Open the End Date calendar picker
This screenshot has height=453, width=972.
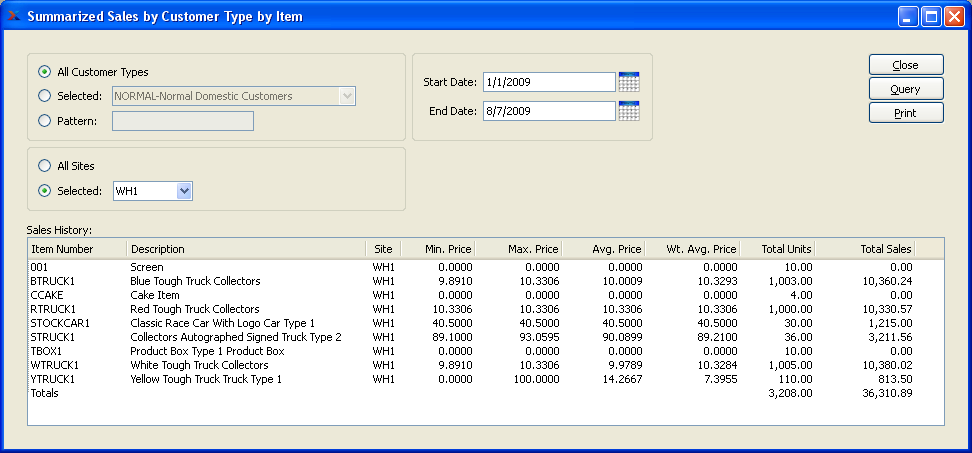(629, 111)
